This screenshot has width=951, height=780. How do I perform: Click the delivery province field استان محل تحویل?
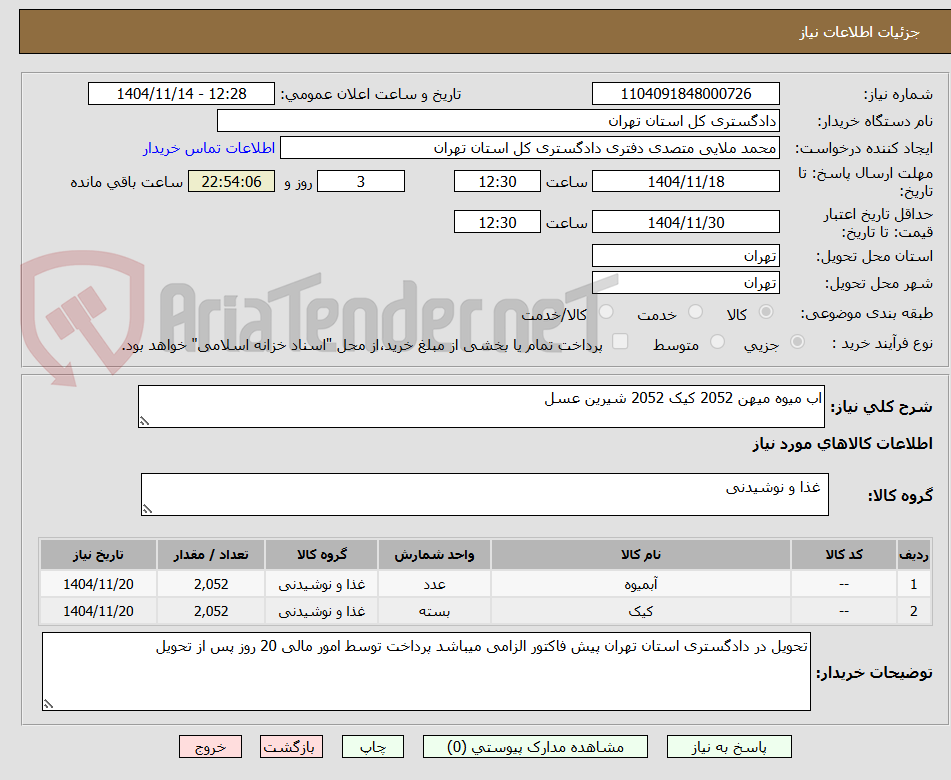(686, 256)
